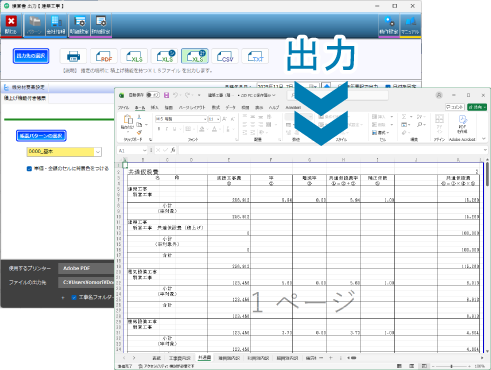Click the Excel vertical scrollbar thumb

[487, 174]
